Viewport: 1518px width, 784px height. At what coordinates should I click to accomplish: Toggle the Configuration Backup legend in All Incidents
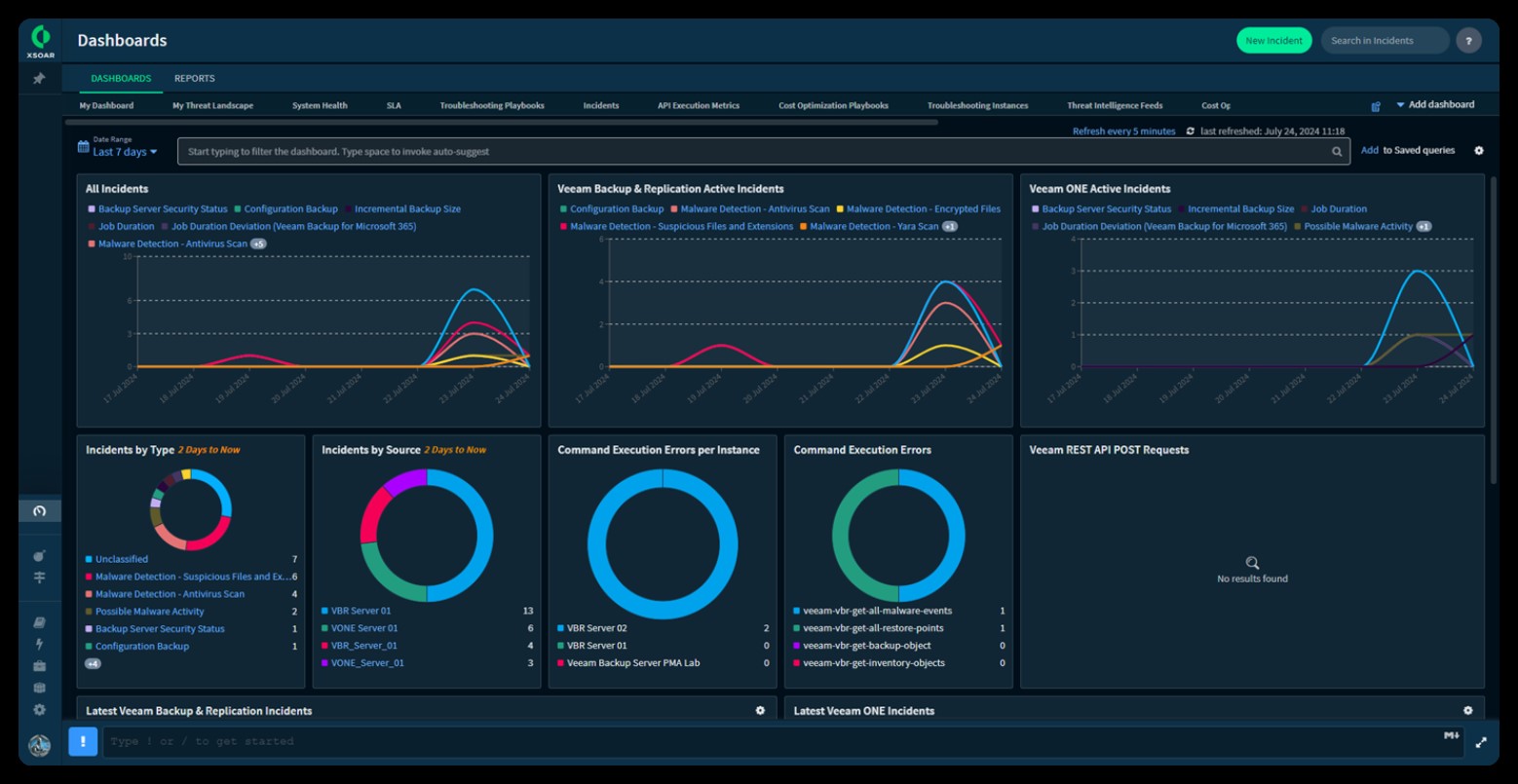(287, 208)
